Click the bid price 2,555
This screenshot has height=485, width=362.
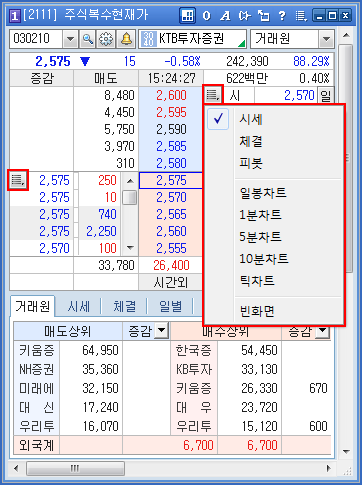click(x=171, y=248)
